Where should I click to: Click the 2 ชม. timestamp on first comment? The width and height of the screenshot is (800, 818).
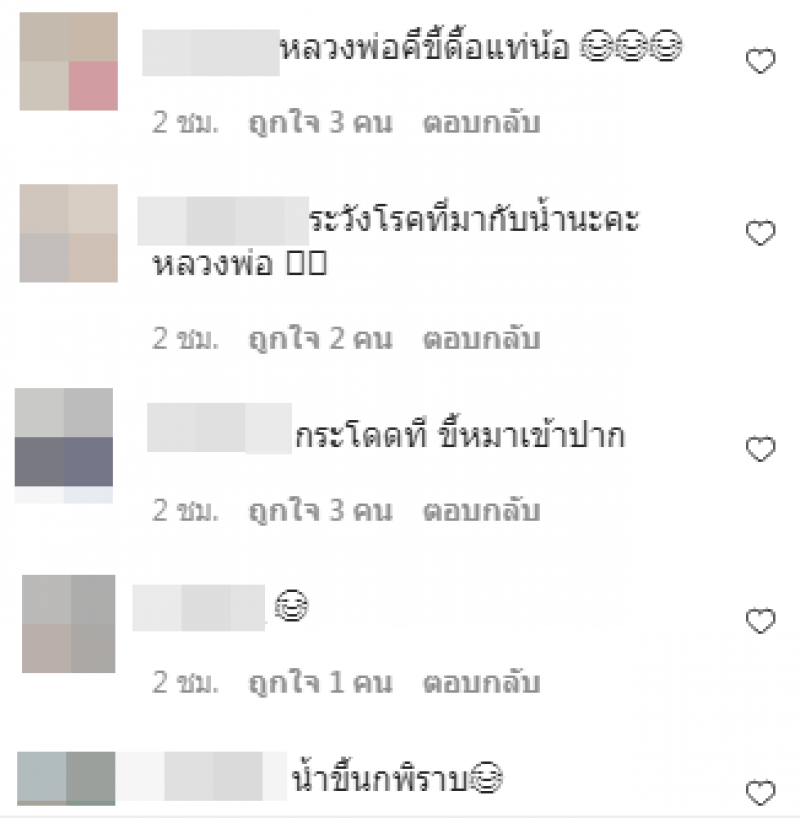pyautogui.click(x=185, y=123)
